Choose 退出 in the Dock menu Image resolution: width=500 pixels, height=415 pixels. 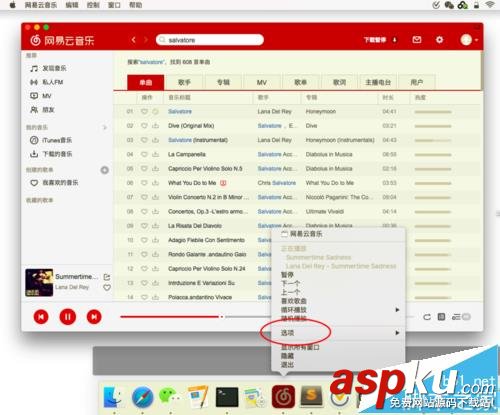[287, 364]
